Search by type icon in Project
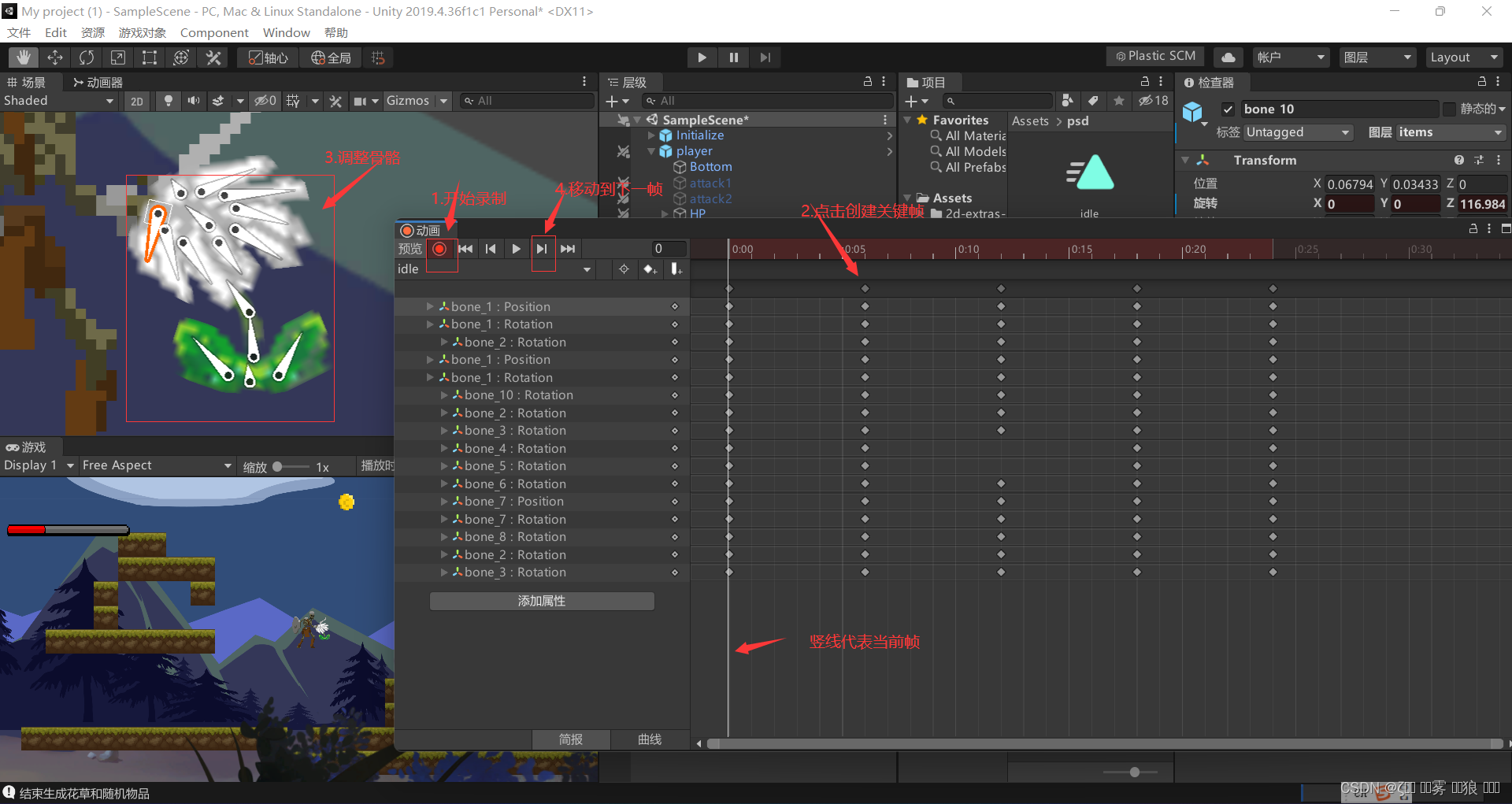 pos(1067,101)
